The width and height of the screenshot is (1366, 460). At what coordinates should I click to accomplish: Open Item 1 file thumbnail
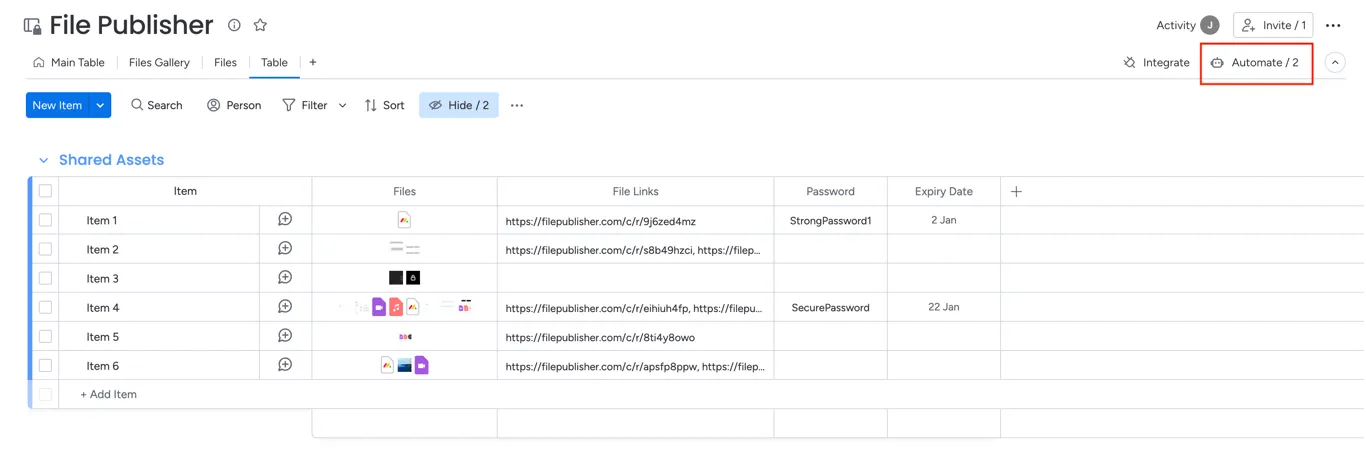(x=404, y=220)
